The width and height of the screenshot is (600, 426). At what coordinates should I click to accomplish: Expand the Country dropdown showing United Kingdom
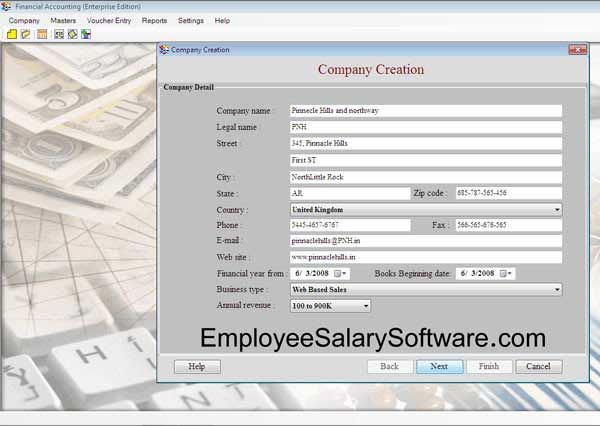click(x=557, y=210)
